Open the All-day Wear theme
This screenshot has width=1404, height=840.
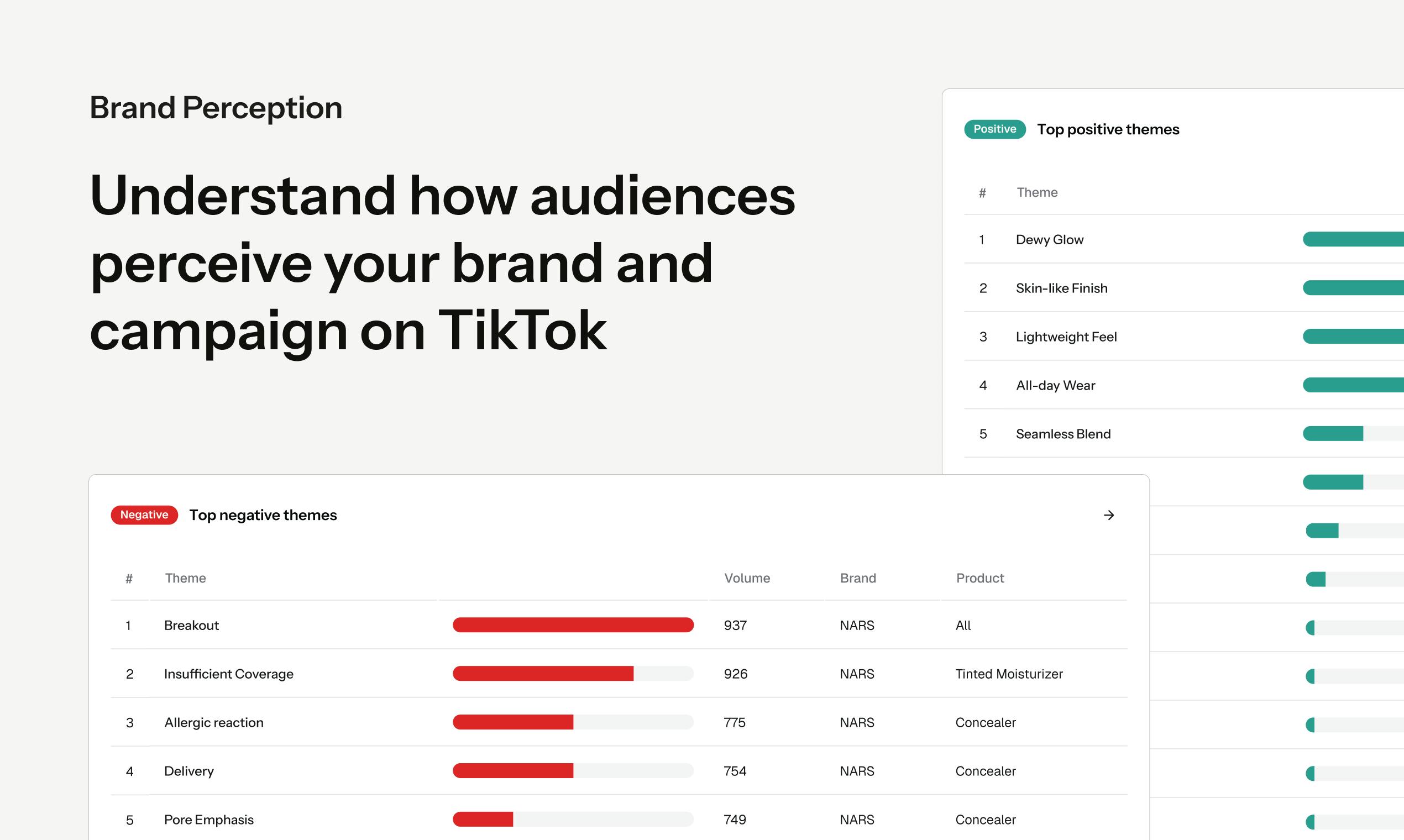(1055, 386)
